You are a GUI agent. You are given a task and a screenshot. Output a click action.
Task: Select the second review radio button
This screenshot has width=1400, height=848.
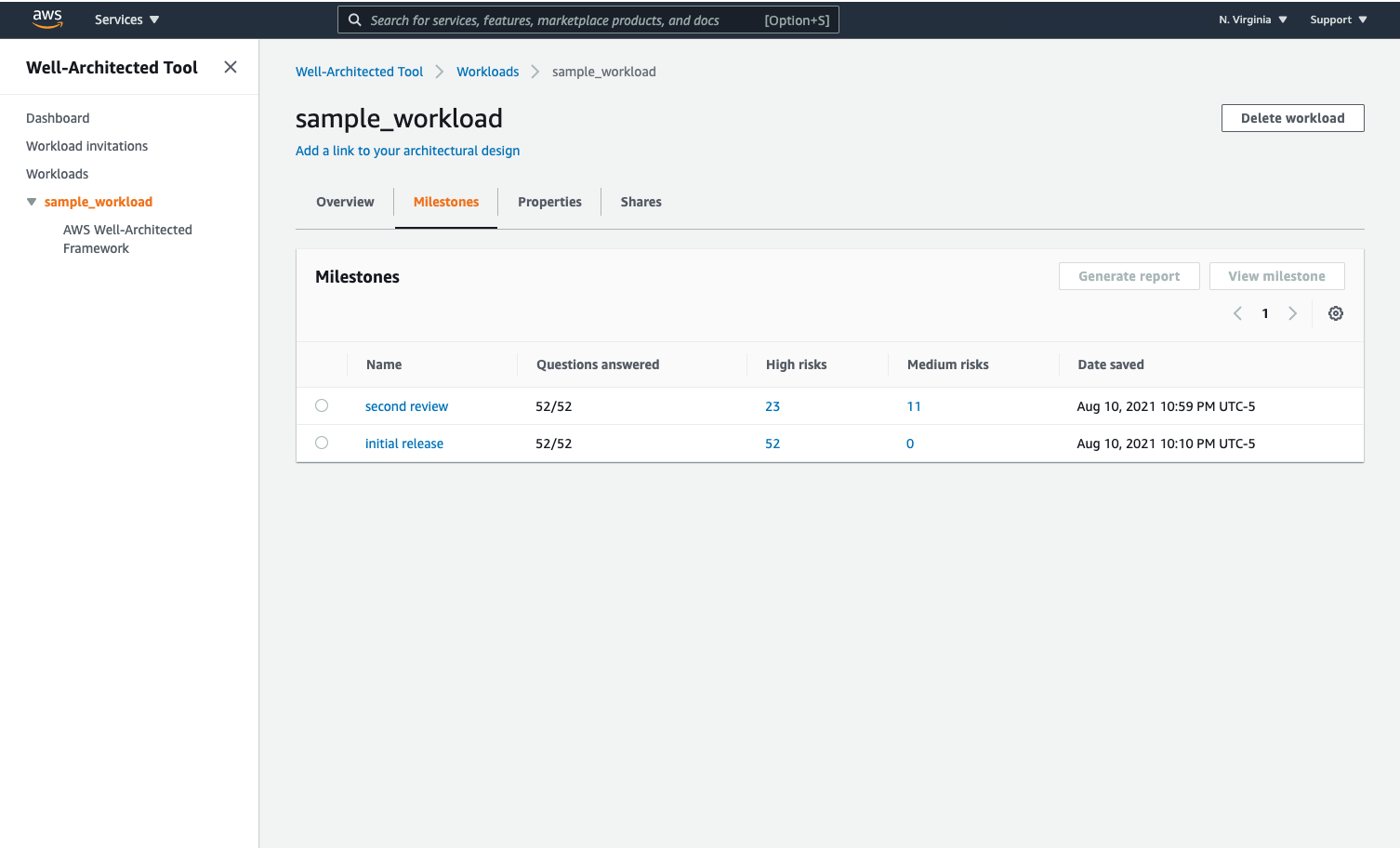322,405
